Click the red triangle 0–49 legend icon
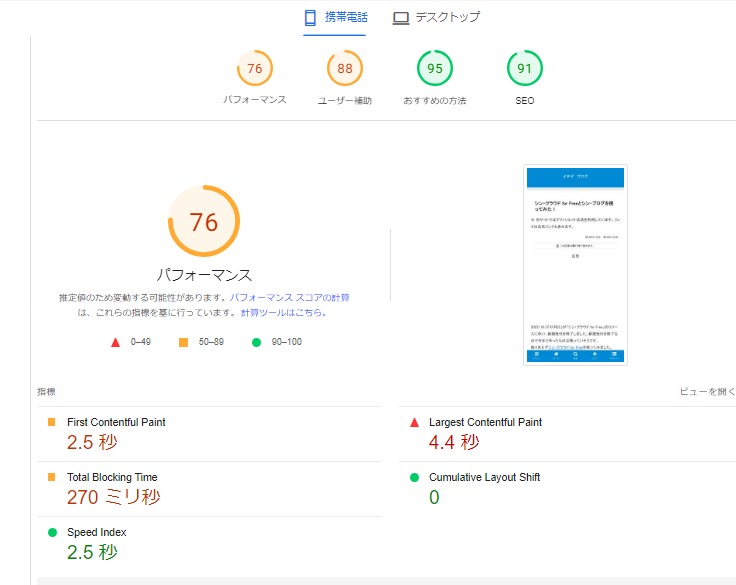The image size is (736, 585). [115, 342]
